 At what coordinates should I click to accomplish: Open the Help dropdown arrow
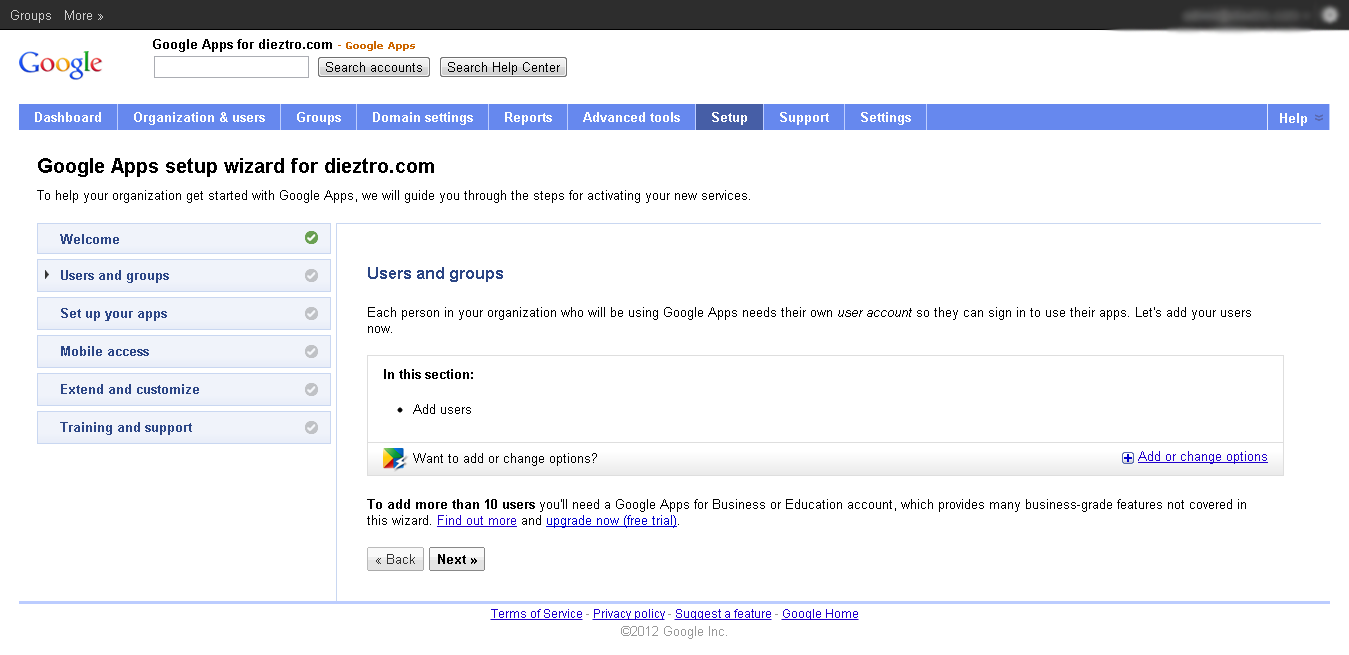click(1319, 118)
